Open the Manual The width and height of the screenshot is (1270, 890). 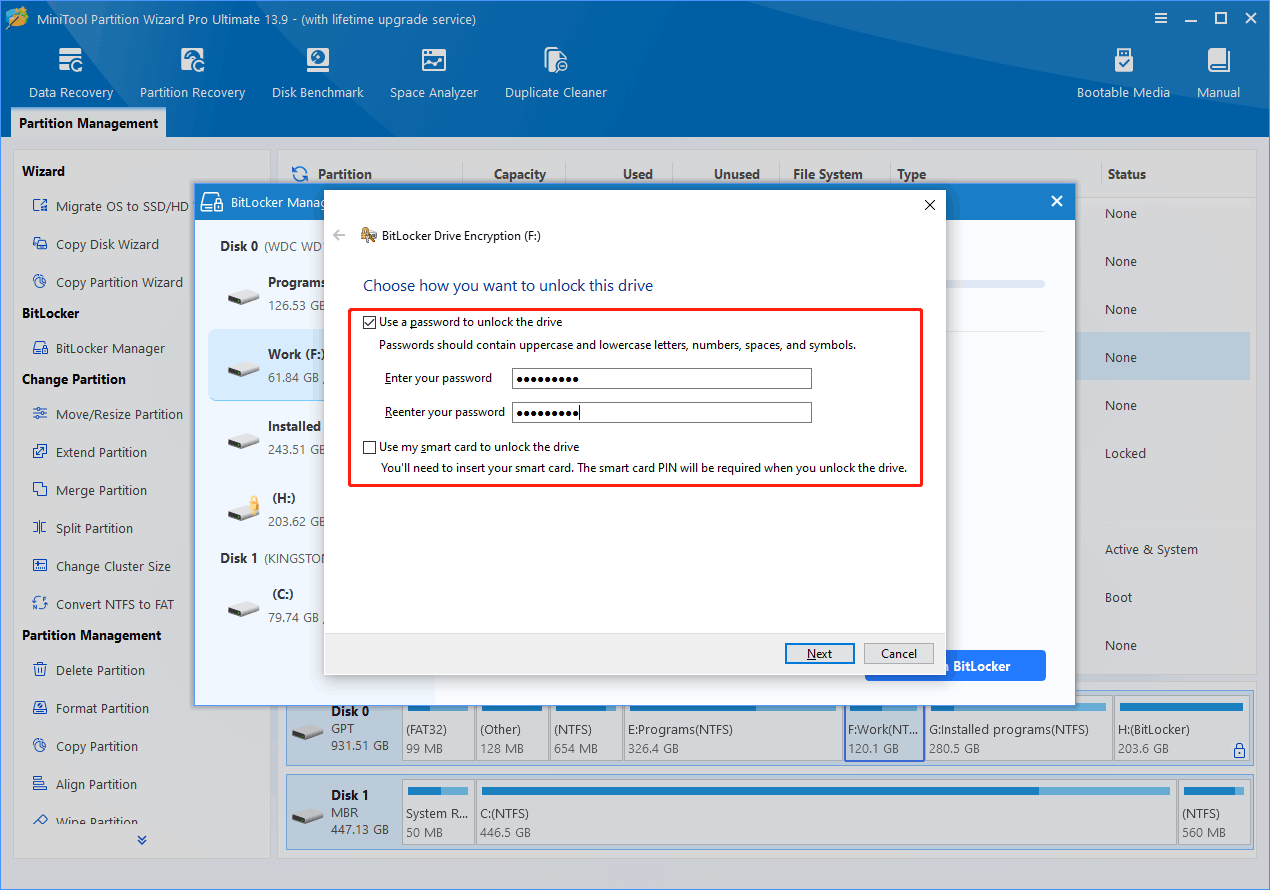pos(1218,73)
